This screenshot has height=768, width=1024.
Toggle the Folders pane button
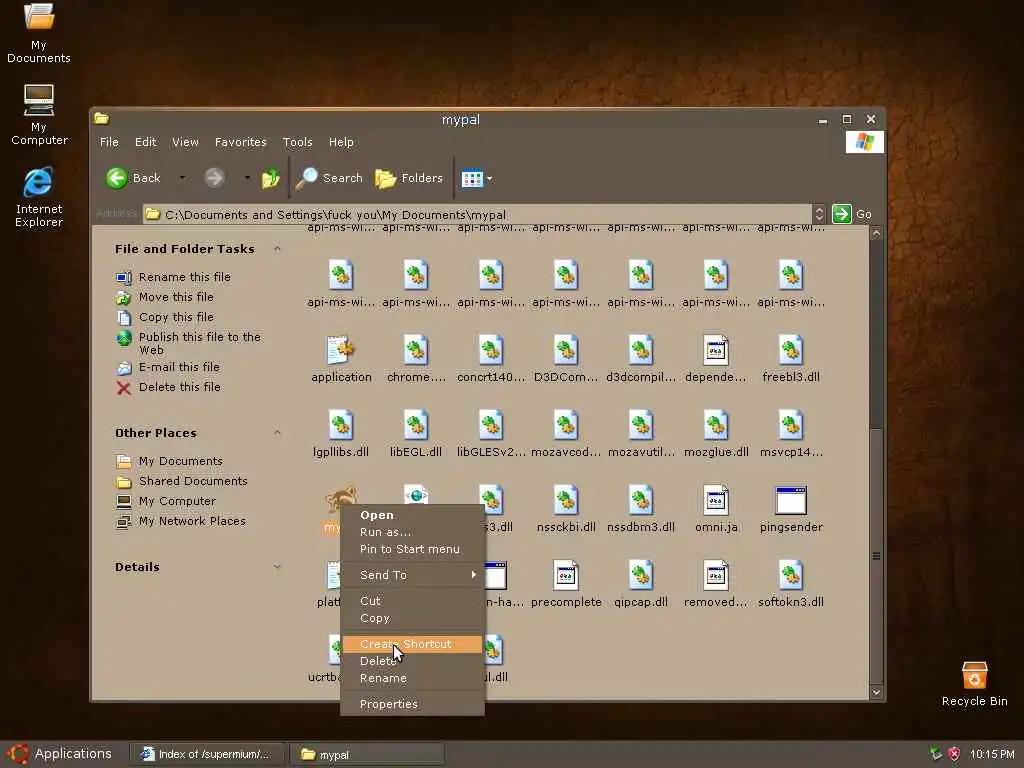pos(409,178)
